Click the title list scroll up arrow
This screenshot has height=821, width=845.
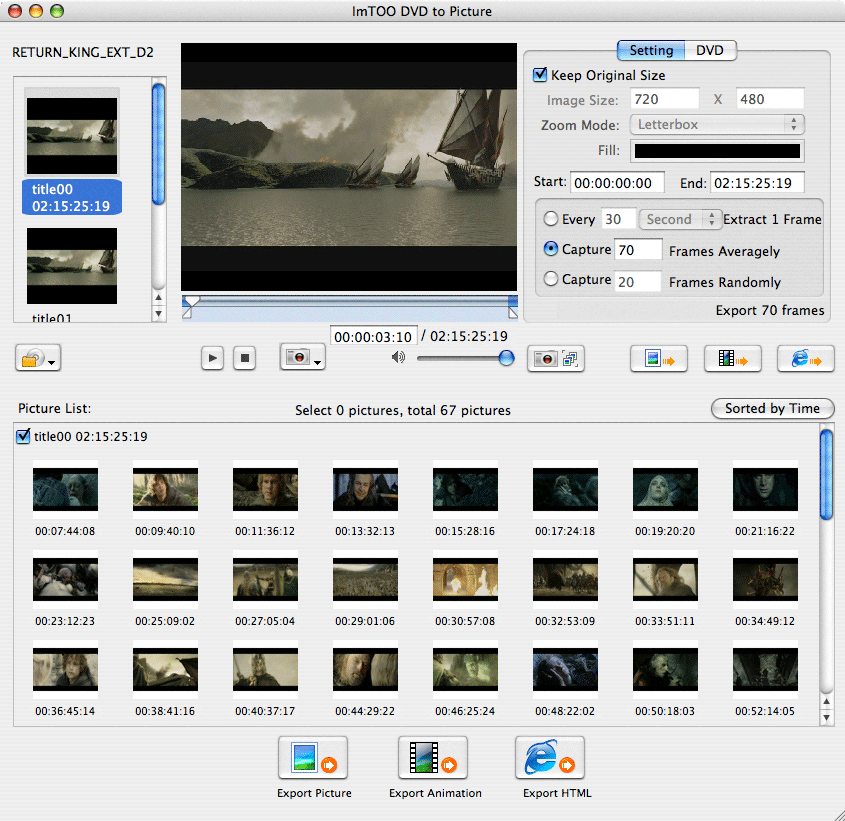click(x=158, y=298)
